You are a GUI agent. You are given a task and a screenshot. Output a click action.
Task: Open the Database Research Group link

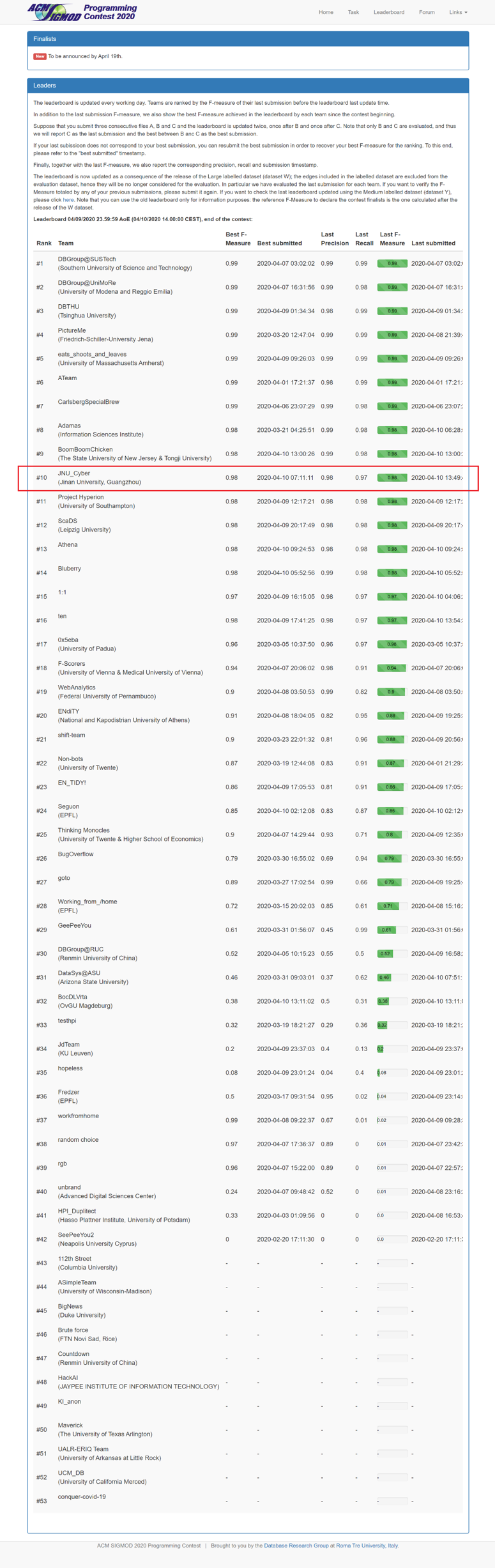click(296, 1546)
